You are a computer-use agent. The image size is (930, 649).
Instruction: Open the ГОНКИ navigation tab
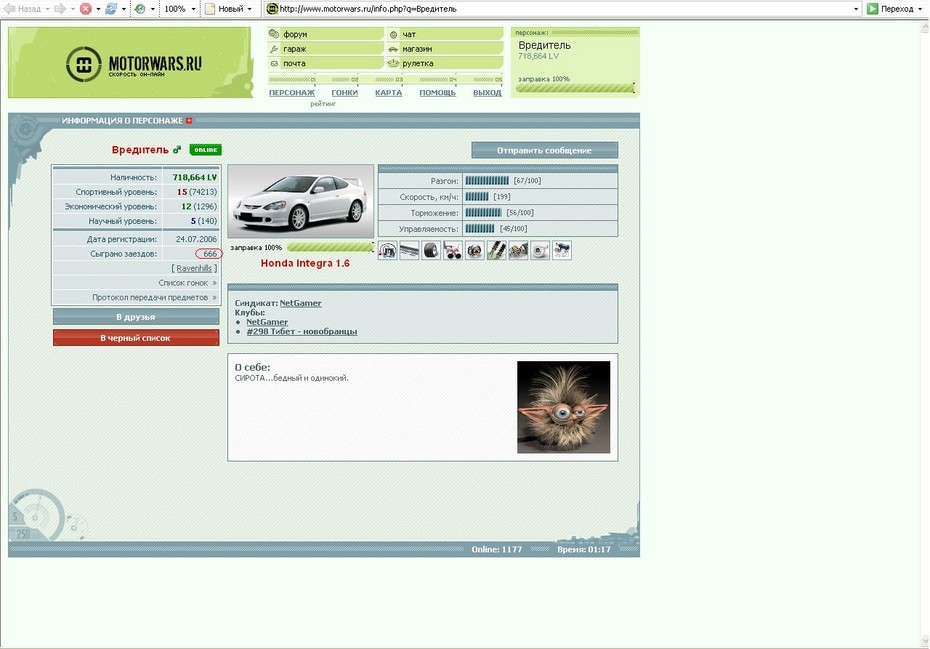click(x=344, y=93)
